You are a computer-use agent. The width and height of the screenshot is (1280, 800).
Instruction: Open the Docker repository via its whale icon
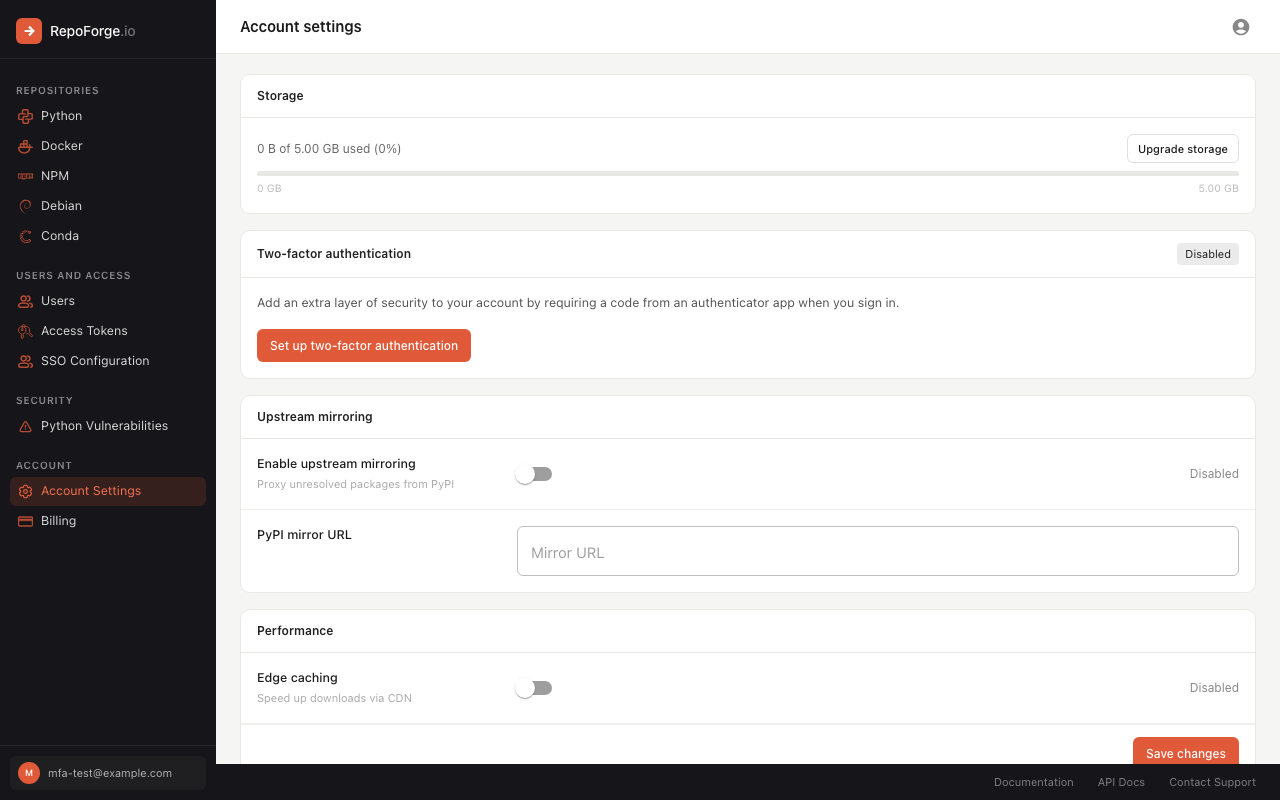coord(24,145)
